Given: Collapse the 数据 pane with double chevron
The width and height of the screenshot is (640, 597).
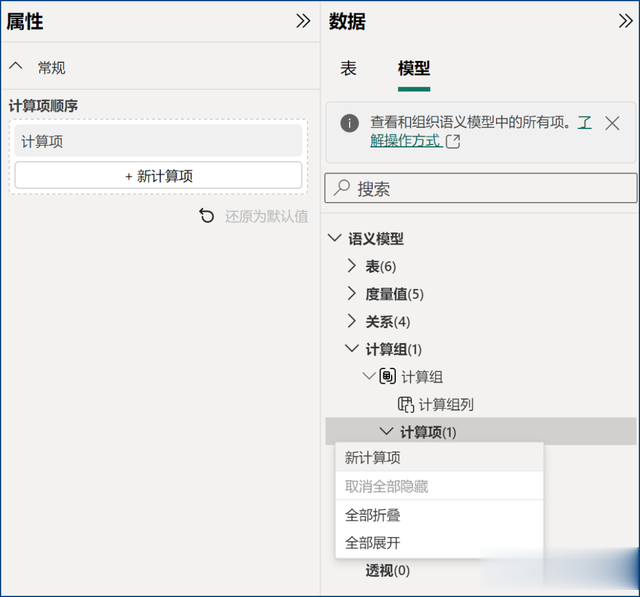Looking at the screenshot, I should [625, 21].
